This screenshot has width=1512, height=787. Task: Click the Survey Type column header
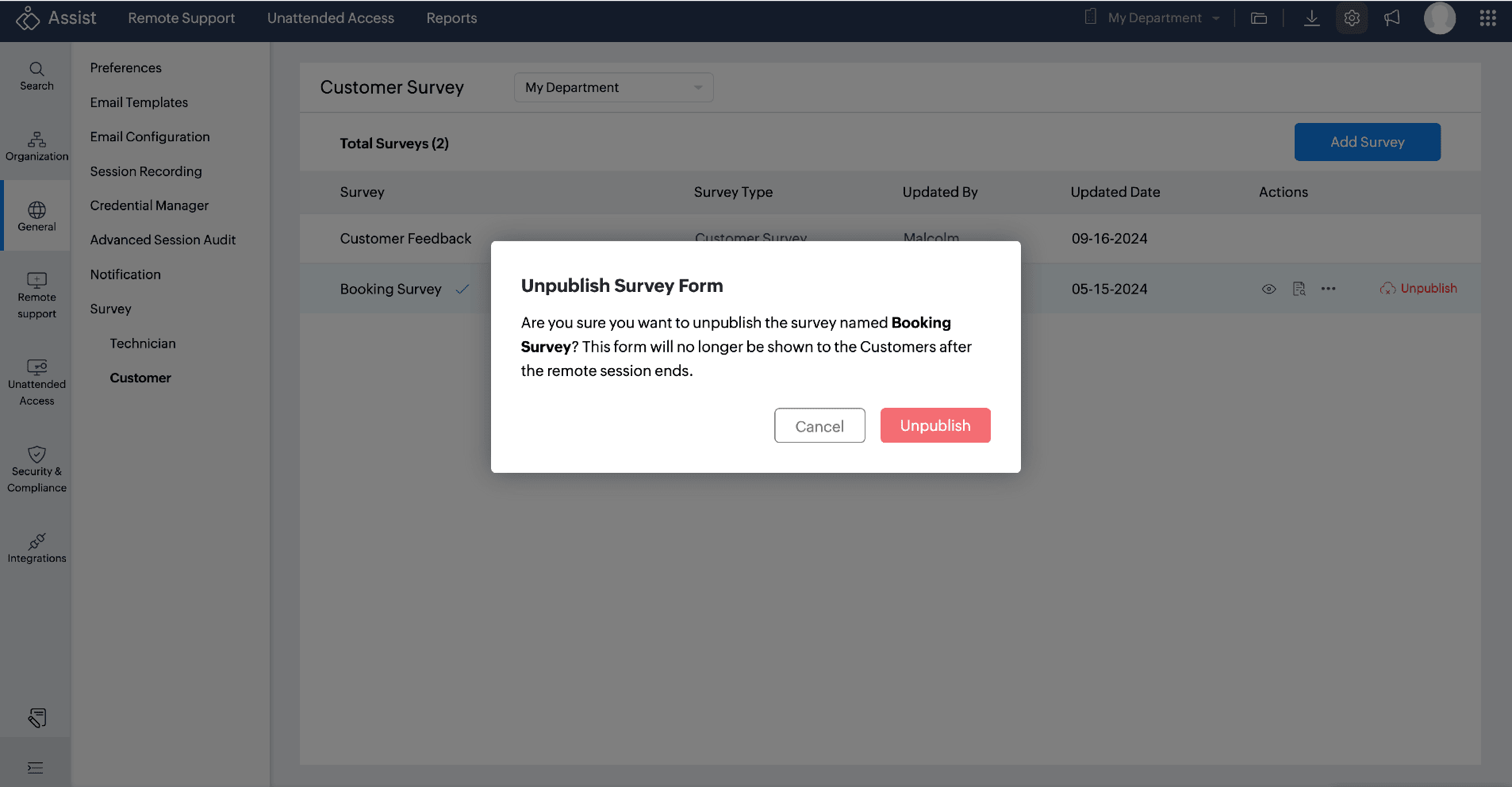734,192
